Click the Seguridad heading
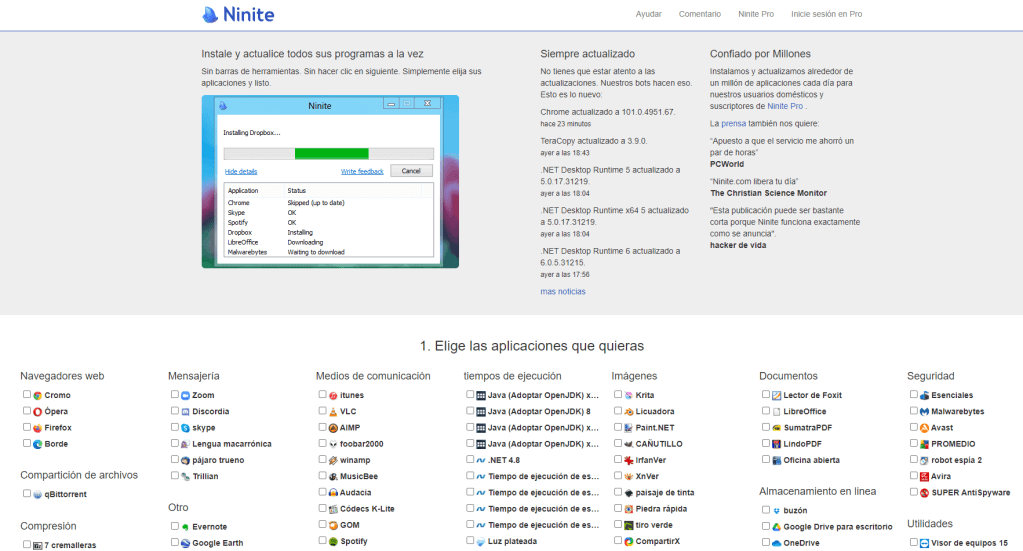Image resolution: width=1023 pixels, height=551 pixels. click(930, 376)
